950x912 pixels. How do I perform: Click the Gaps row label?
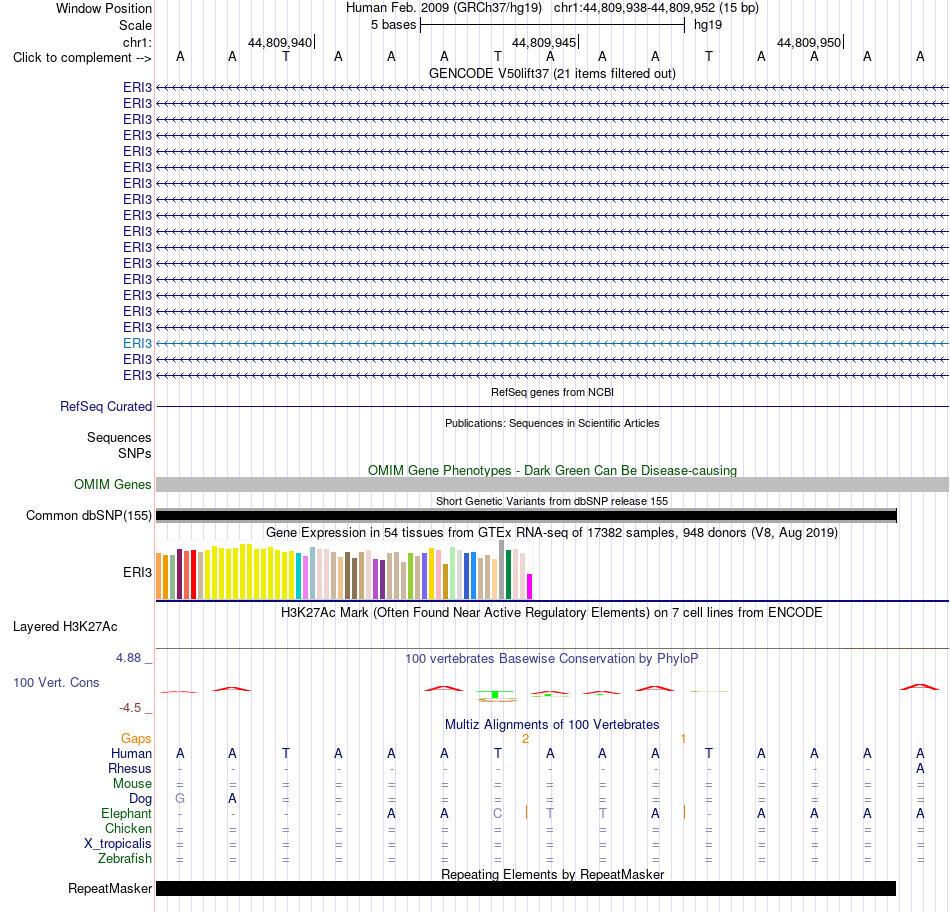point(136,738)
